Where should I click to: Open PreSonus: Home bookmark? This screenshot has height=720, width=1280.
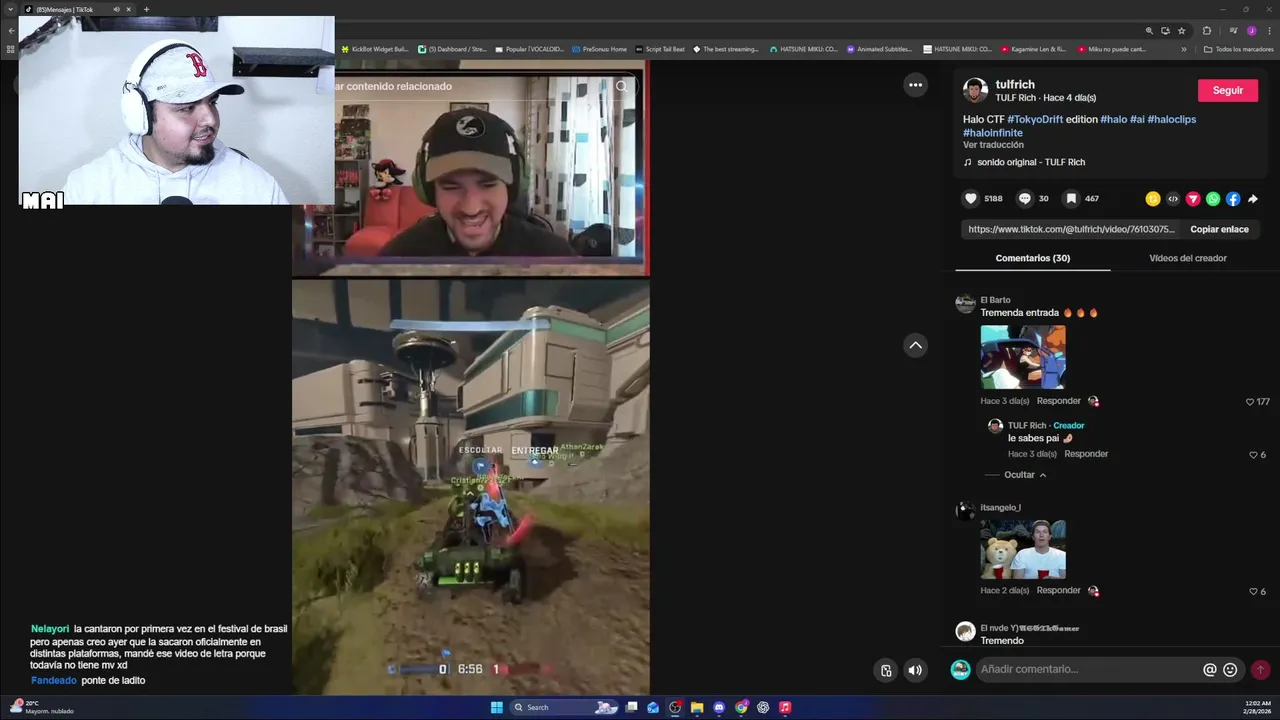599,49
